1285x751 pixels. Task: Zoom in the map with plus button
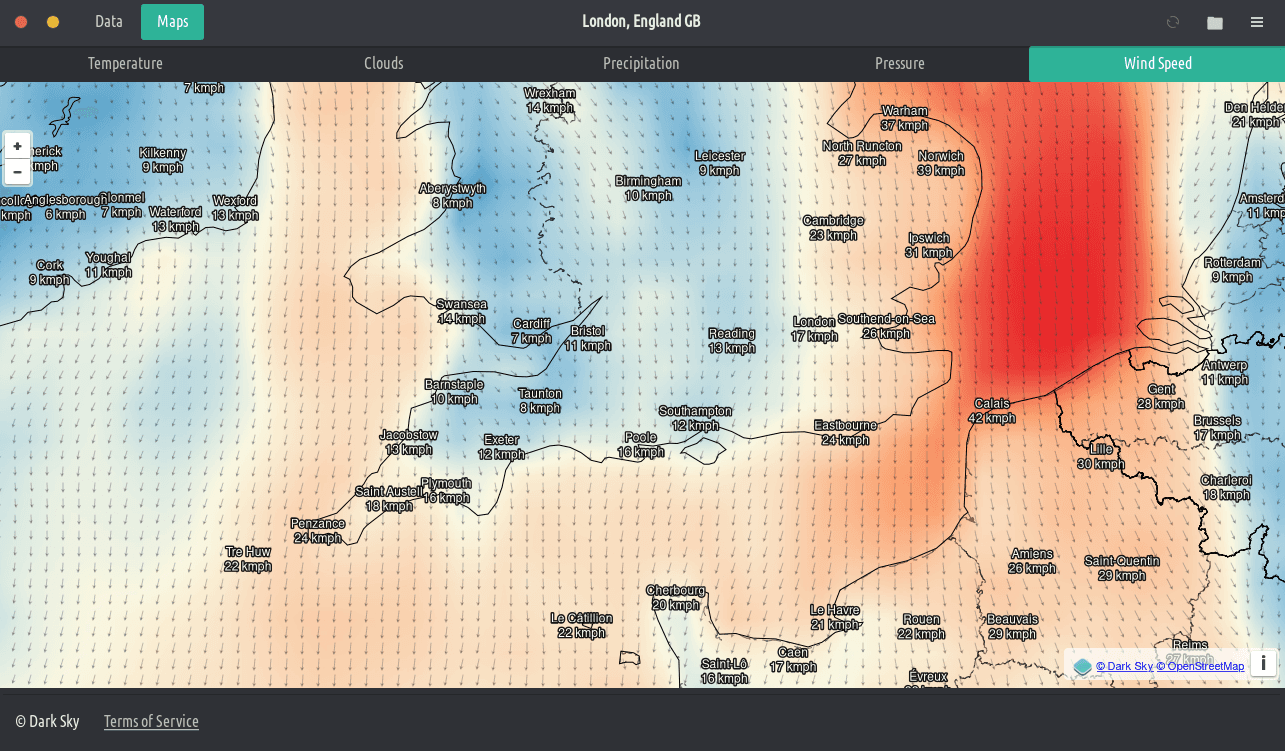pyautogui.click(x=17, y=146)
